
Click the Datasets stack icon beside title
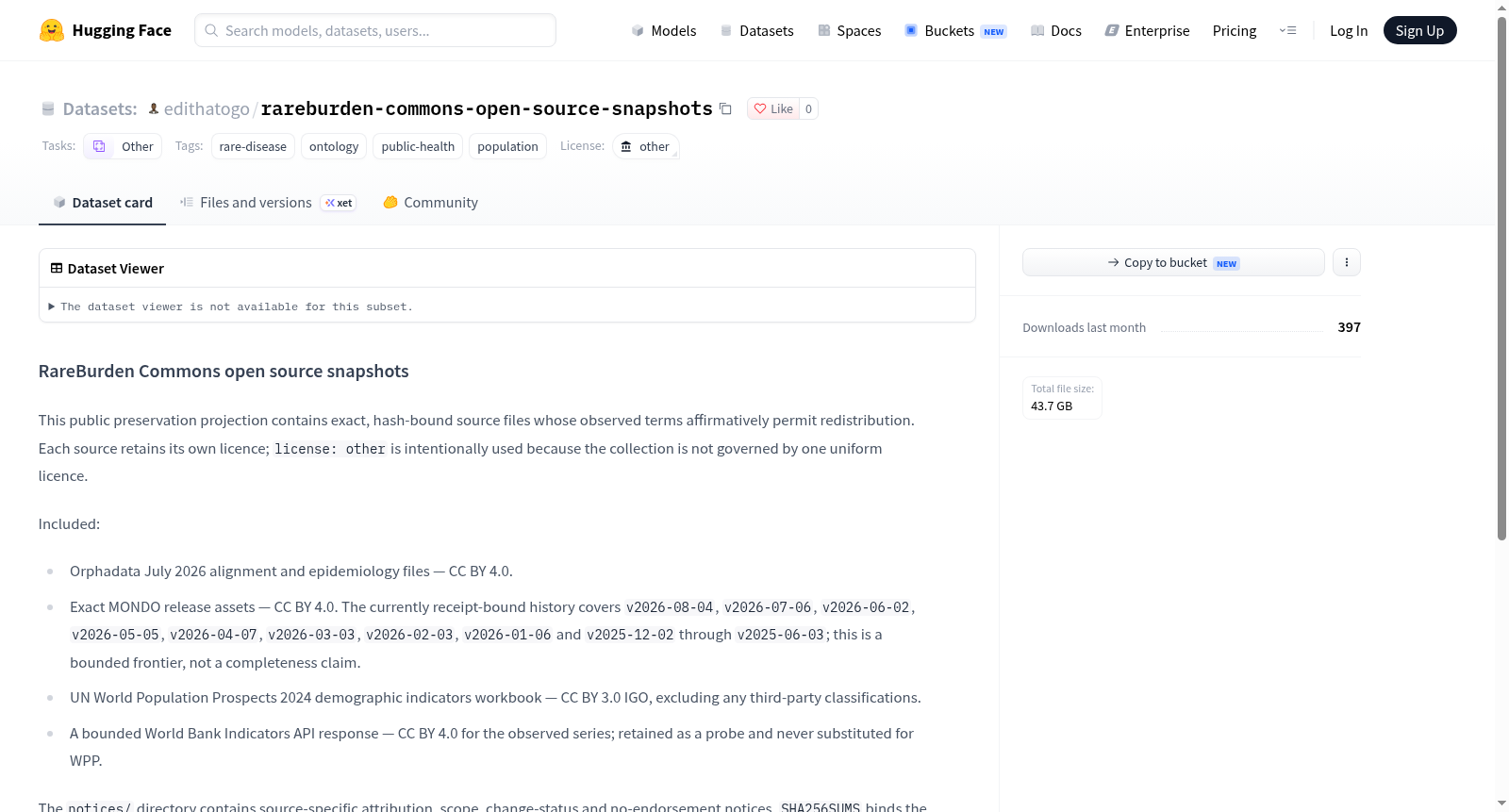click(48, 109)
